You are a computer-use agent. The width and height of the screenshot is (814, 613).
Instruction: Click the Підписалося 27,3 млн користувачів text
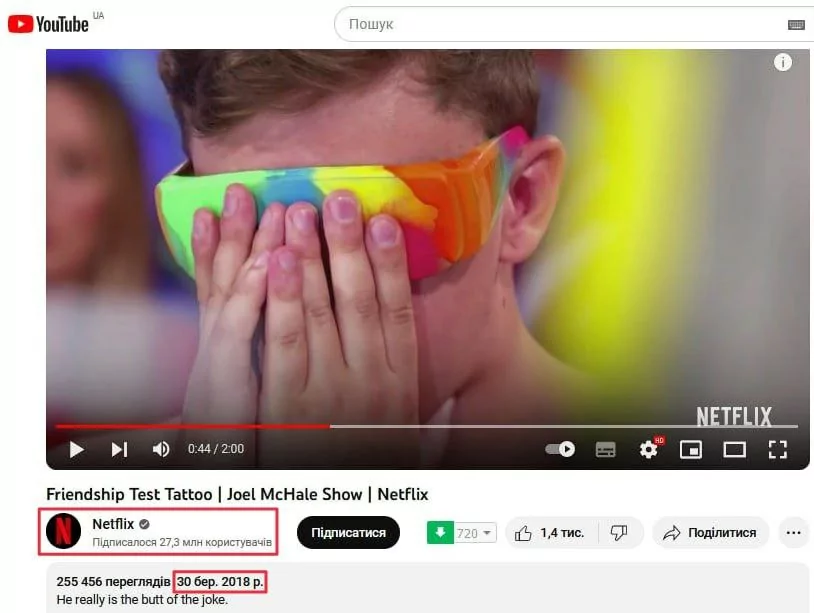click(x=182, y=542)
